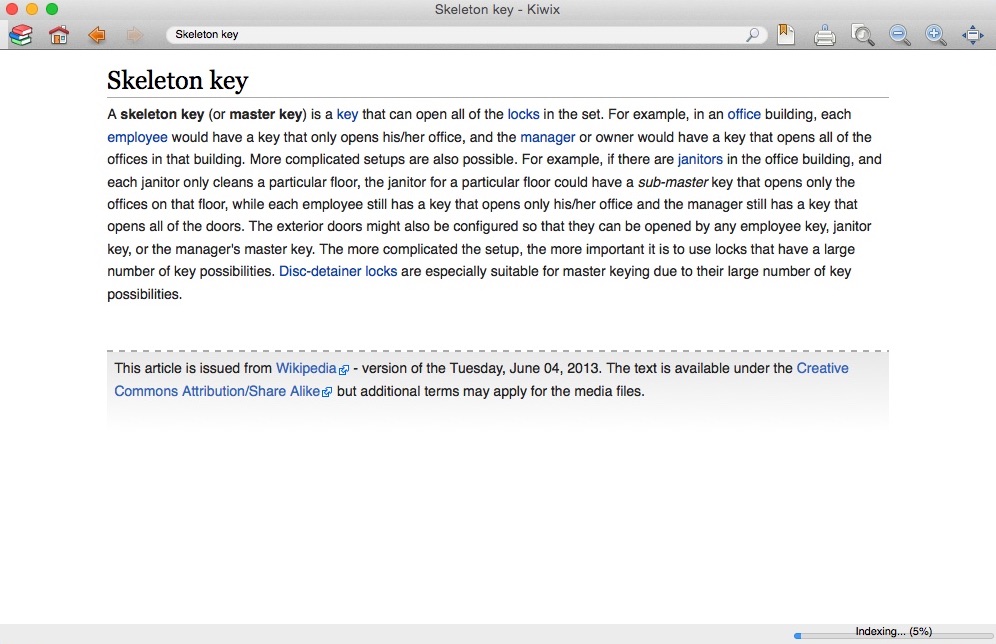Navigate back with the orange arrow
Viewport: 996px width, 644px height.
pyautogui.click(x=97, y=35)
